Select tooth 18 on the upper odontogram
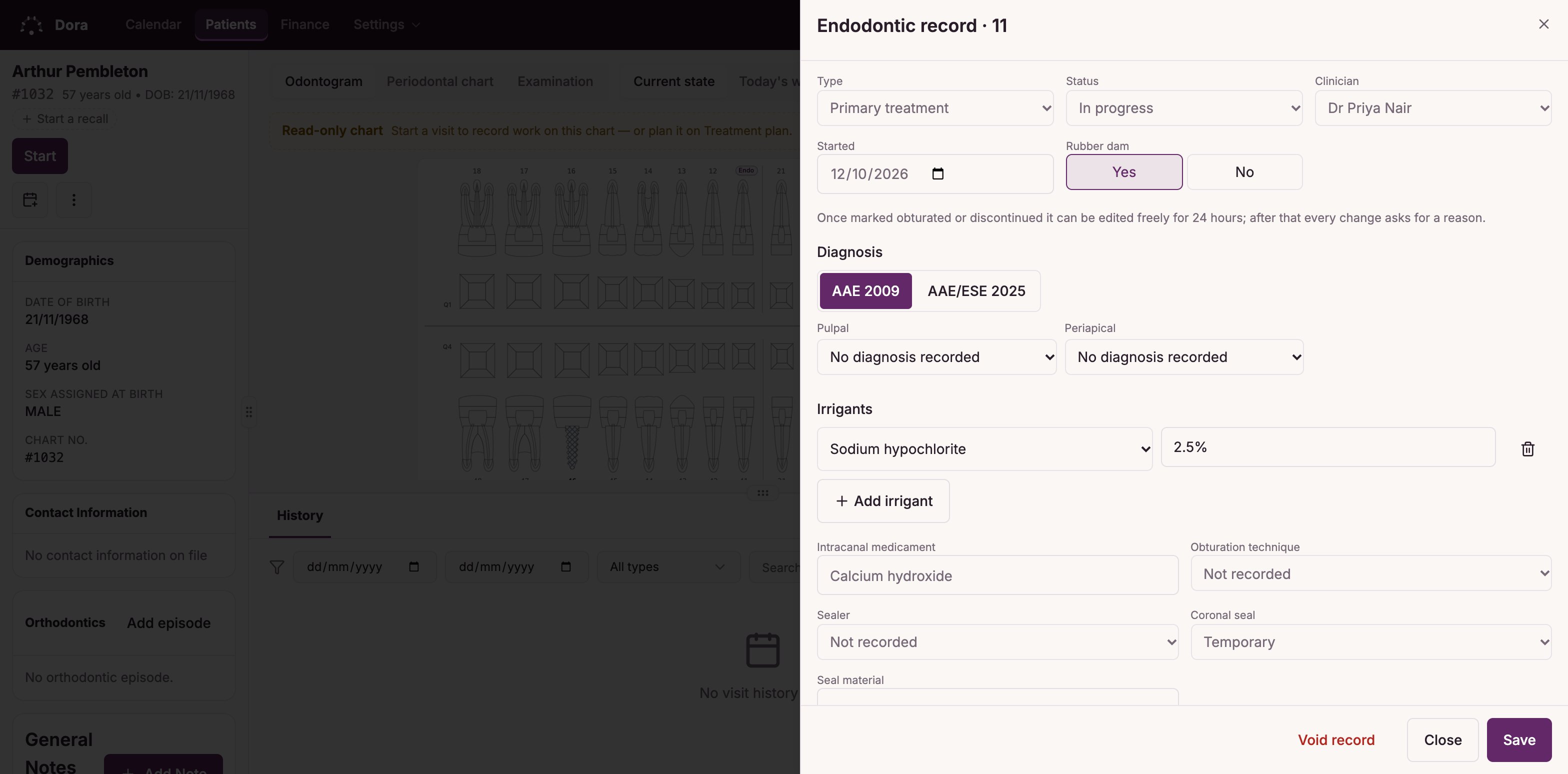Viewport: 1568px width, 774px height. (476, 218)
